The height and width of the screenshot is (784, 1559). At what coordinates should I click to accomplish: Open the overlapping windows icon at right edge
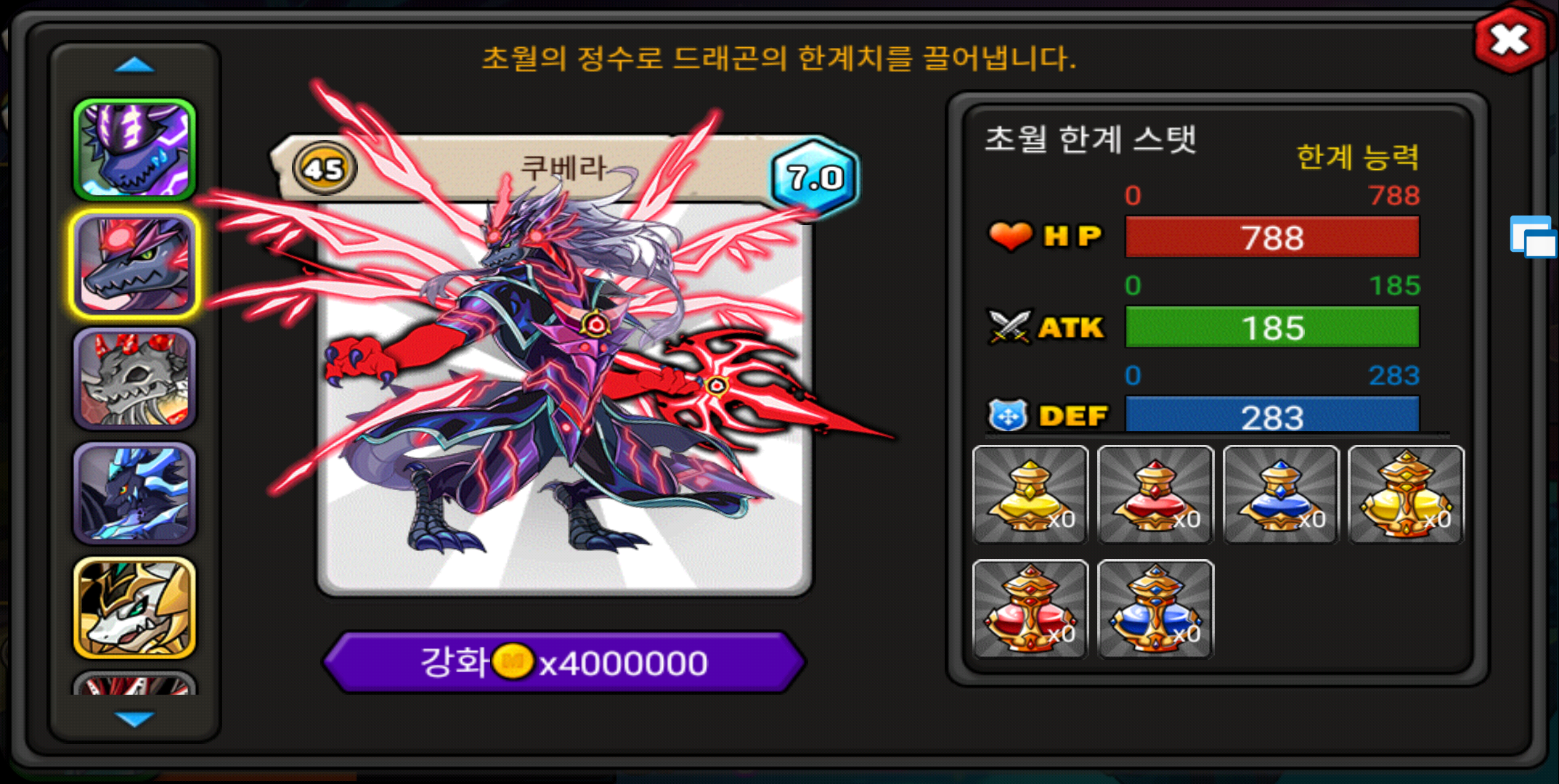(x=1533, y=237)
